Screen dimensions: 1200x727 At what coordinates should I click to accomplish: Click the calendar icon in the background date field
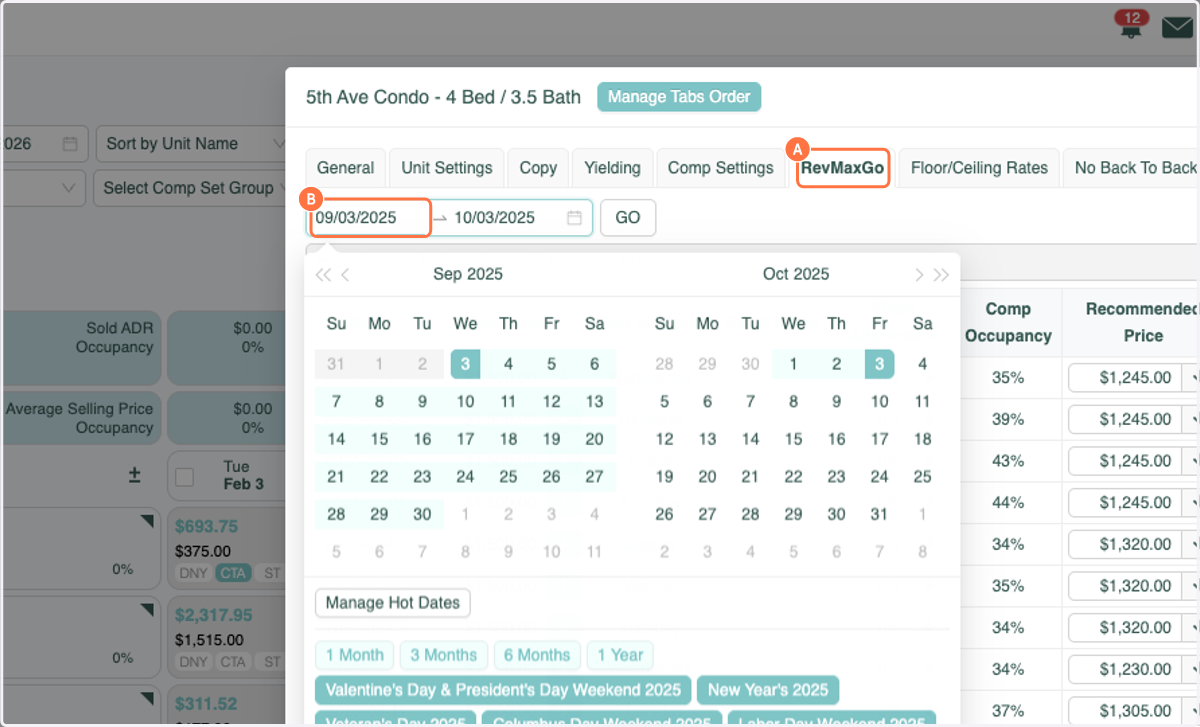[x=70, y=144]
